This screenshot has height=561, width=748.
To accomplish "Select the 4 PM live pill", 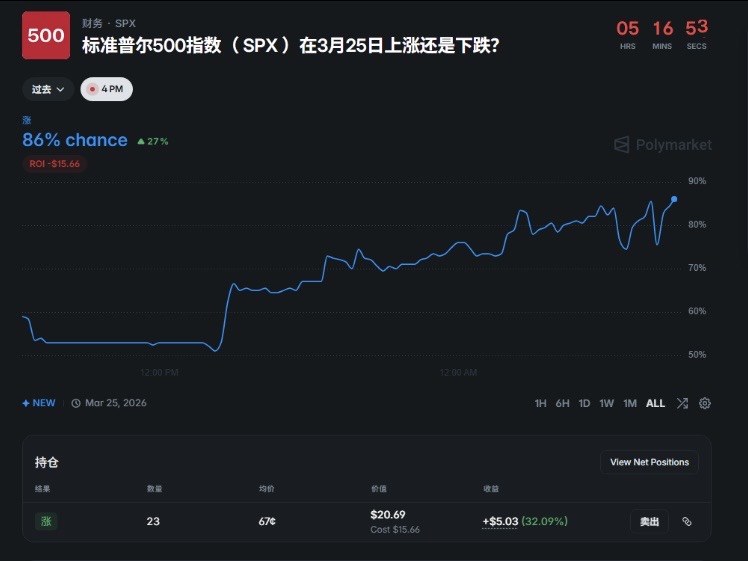I will pos(106,89).
